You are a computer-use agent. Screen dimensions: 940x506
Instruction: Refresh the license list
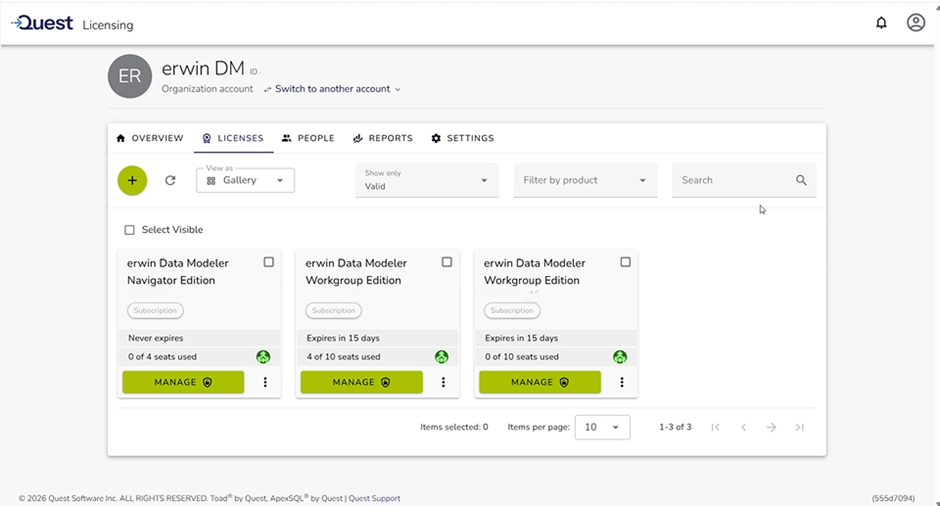coord(170,180)
